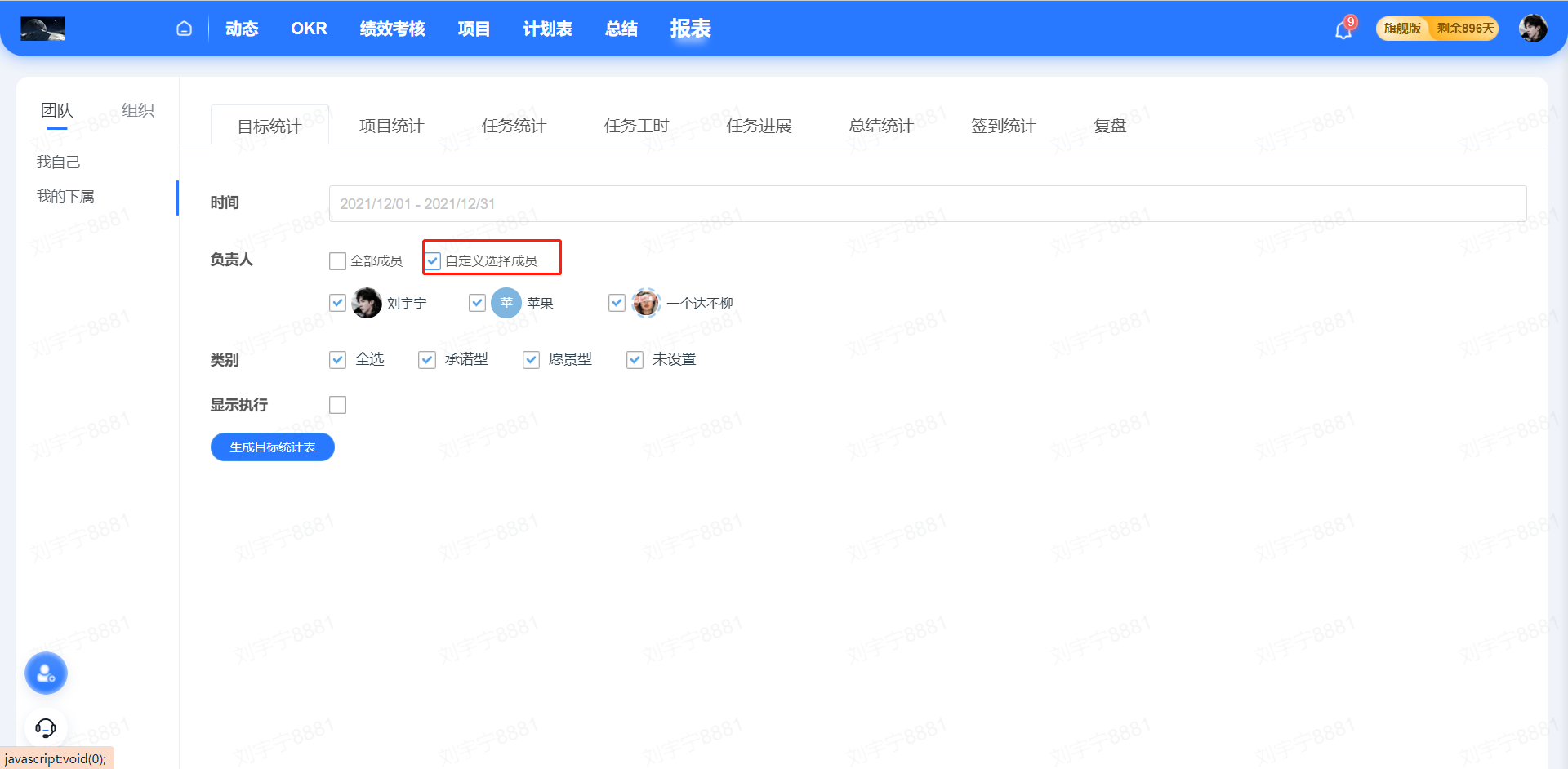Click the home icon in top navigation
Screen dimensions: 1568x769
tap(185, 29)
